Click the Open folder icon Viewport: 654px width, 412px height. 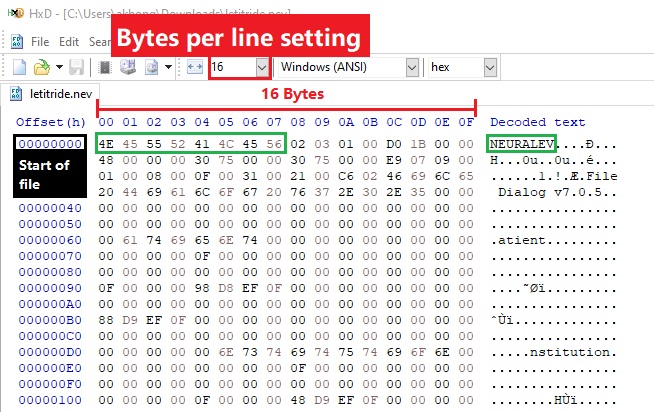pyautogui.click(x=40, y=68)
